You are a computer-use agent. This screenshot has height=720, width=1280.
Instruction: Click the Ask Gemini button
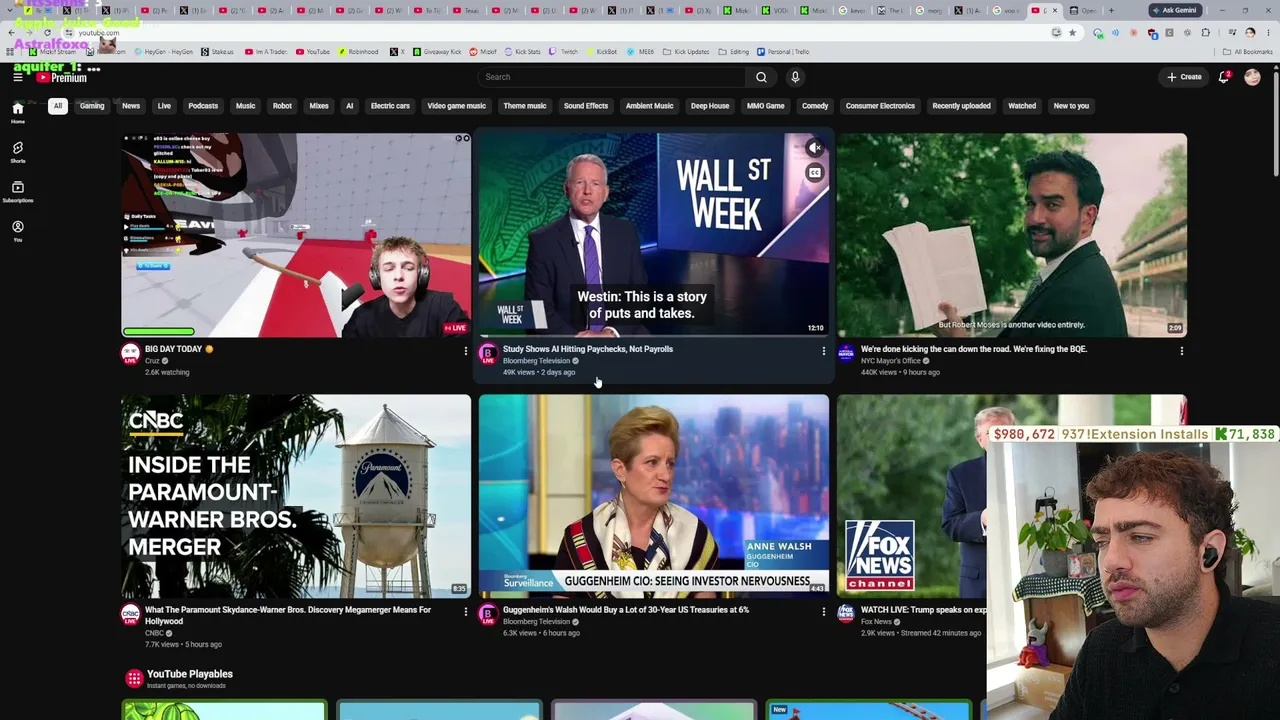pyautogui.click(x=1174, y=10)
